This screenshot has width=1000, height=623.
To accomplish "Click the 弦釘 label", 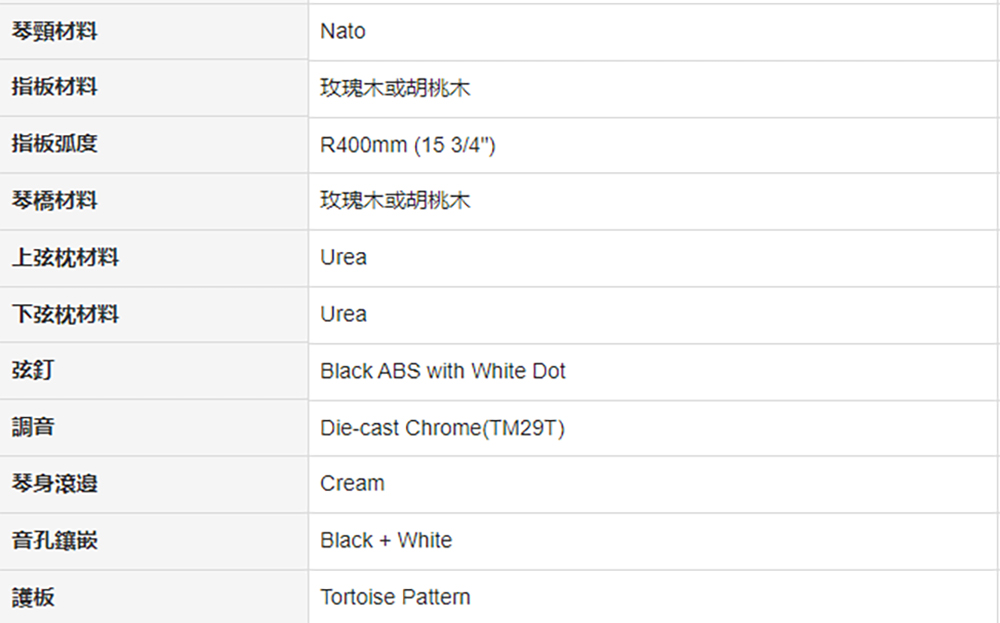I will 33,370.
